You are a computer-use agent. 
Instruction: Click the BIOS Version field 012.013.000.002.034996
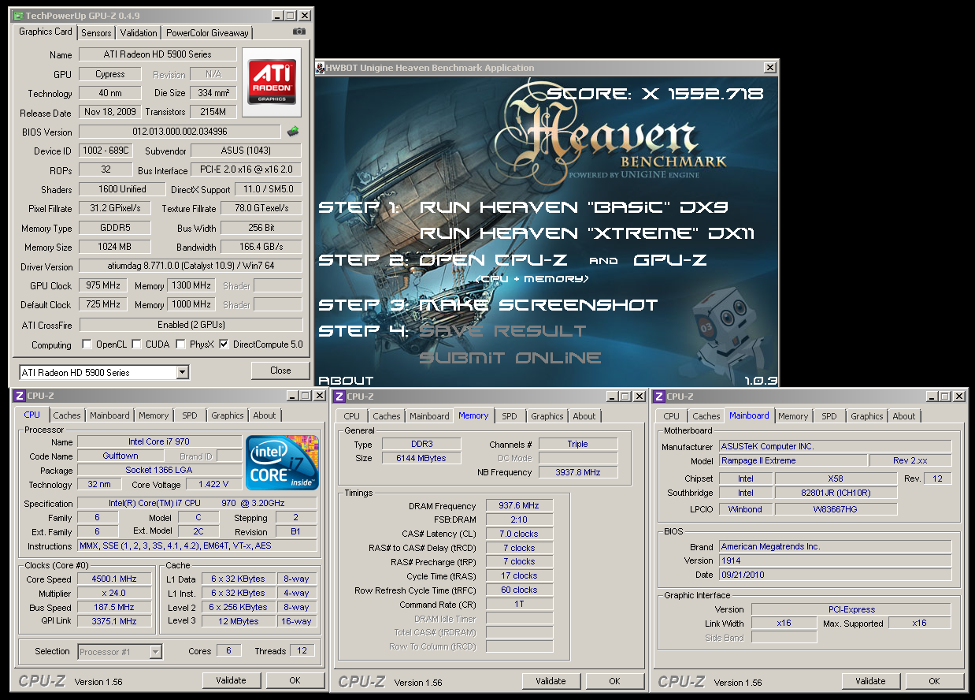point(180,132)
